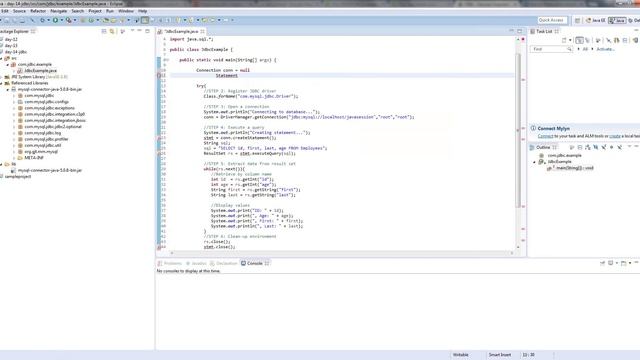Maximize the Package Explorer view
The width and height of the screenshot is (640, 360).
tap(147, 31)
